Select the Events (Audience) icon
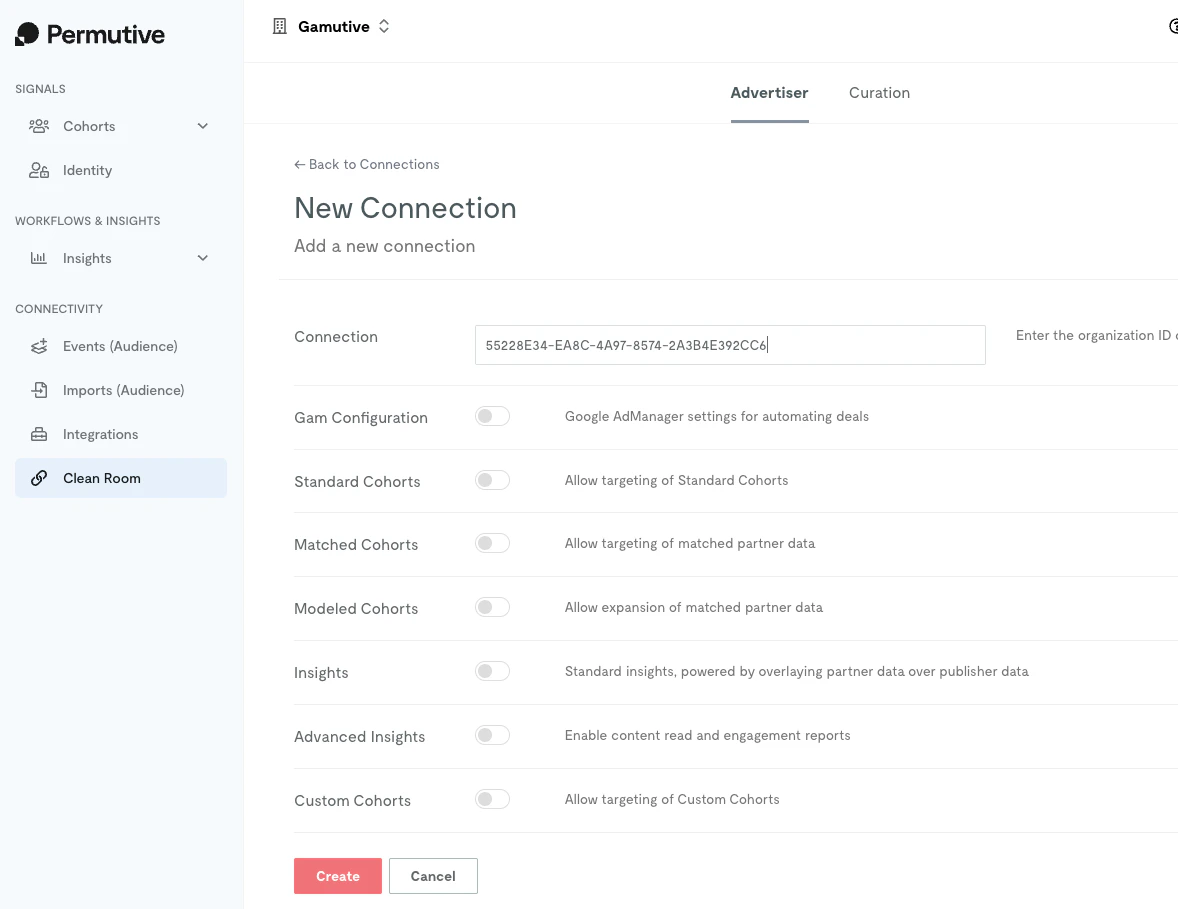Viewport: 1178px width, 909px height. [x=39, y=346]
